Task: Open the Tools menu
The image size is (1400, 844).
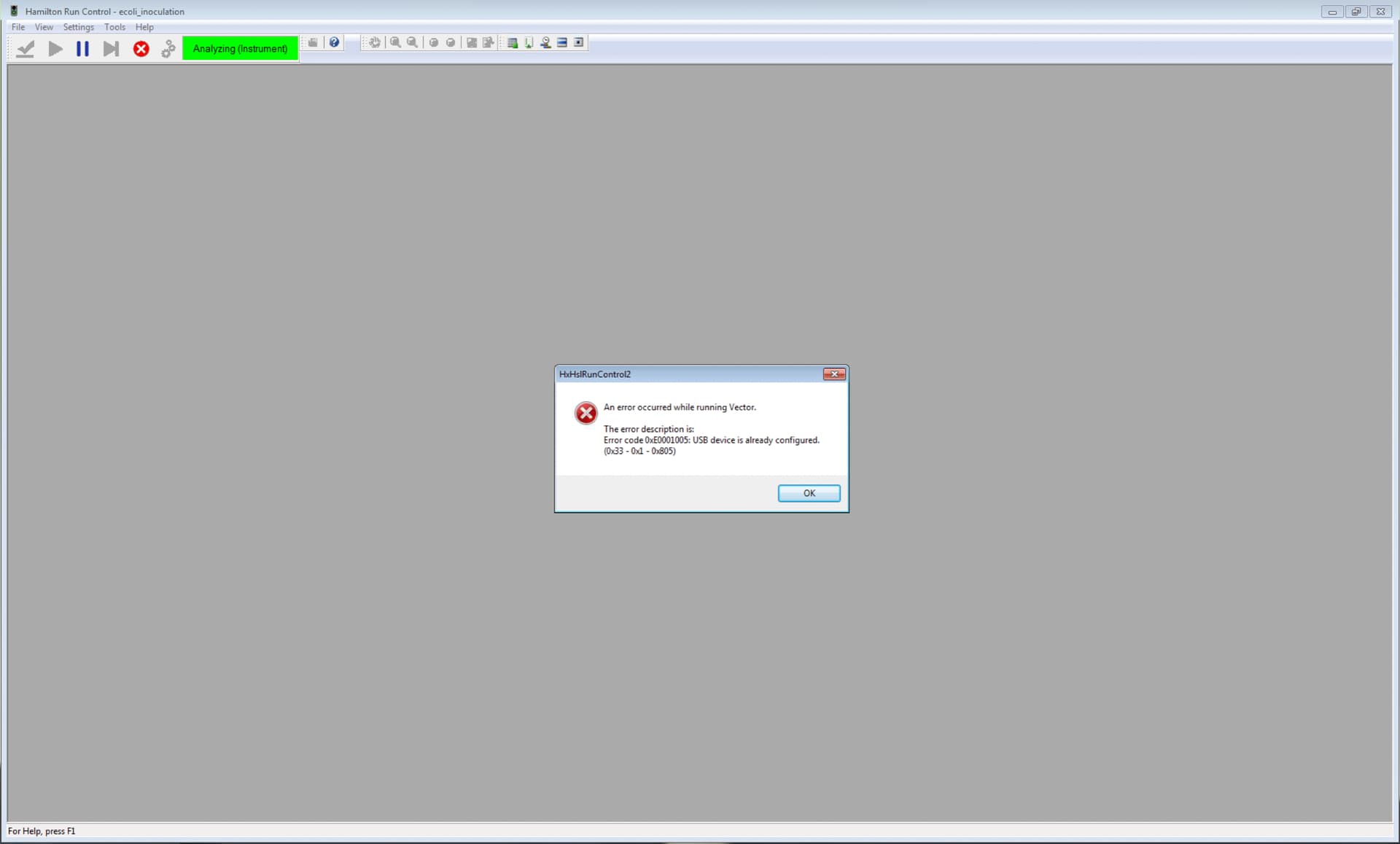Action: [x=114, y=27]
